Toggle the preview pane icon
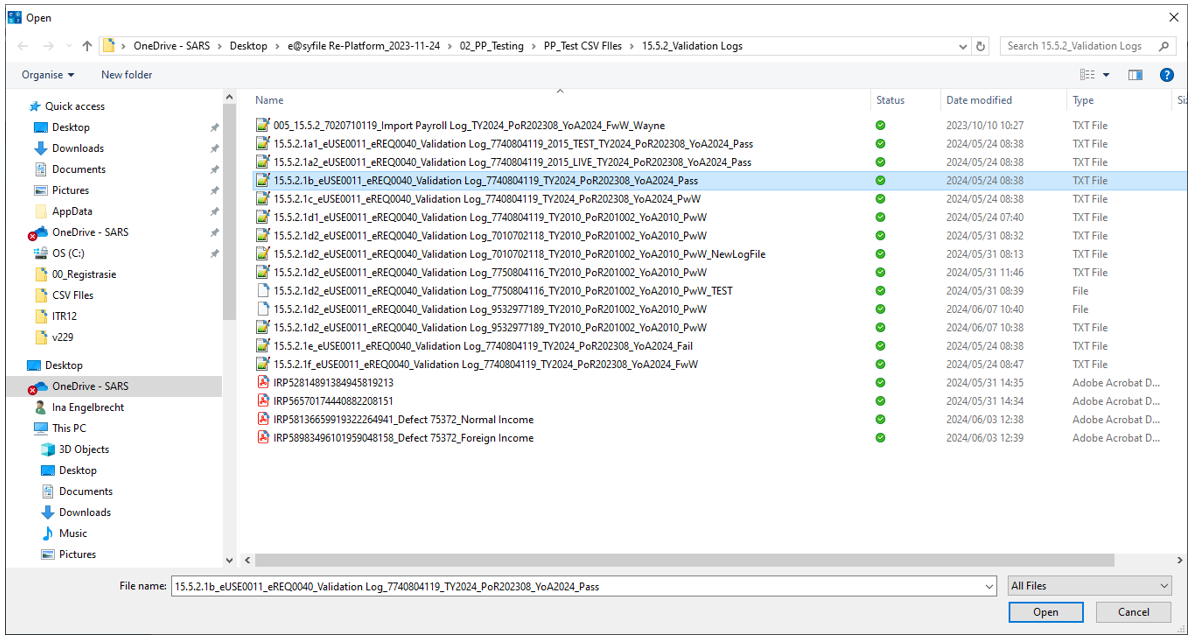 1135,75
